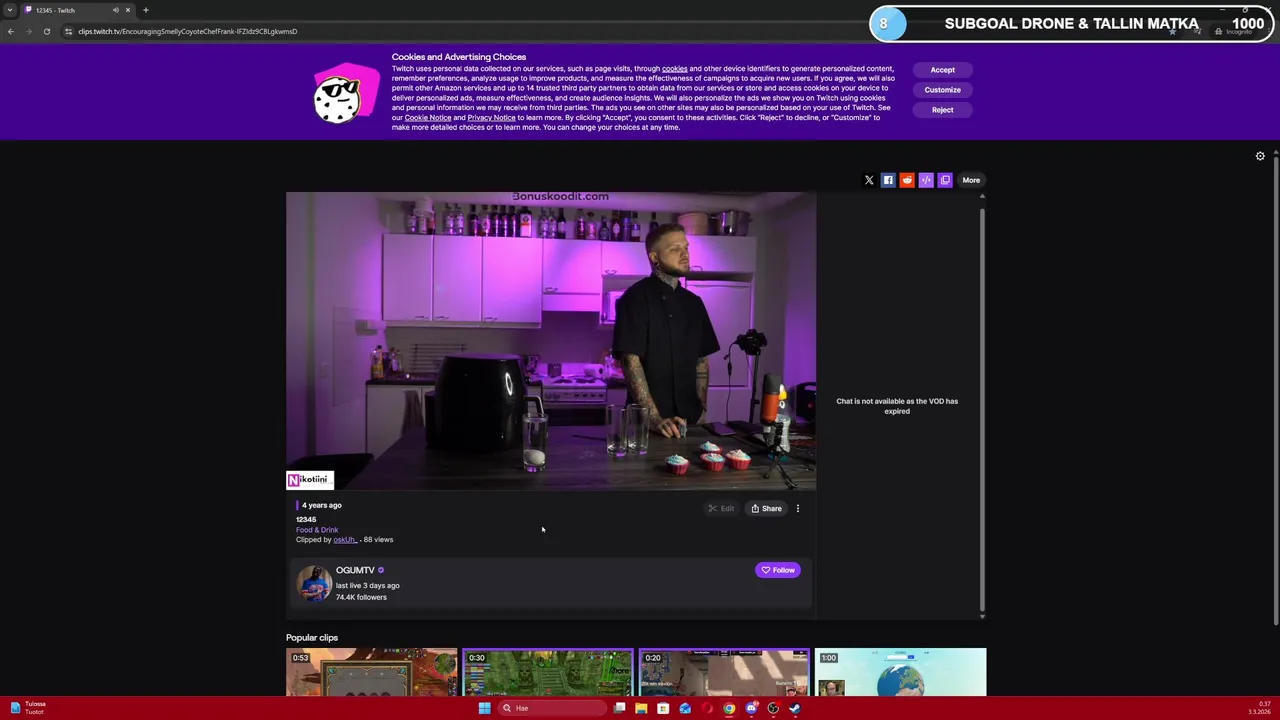1280x720 pixels.
Task: Click the Edit clip button
Action: coord(721,509)
